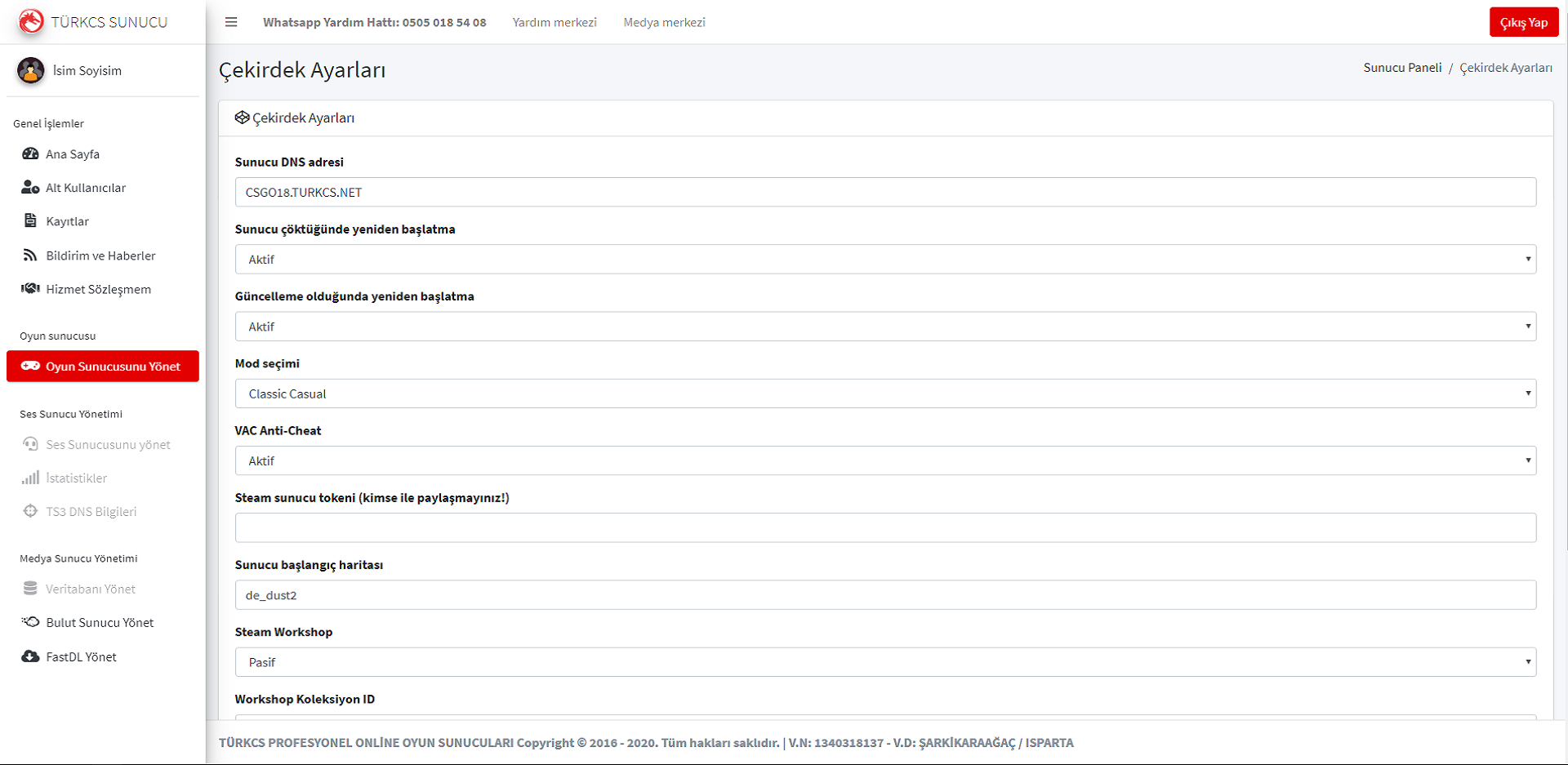The width and height of the screenshot is (1568, 765).
Task: Open the Mod seçimi dropdown showing Classic Casual
Action: coord(884,394)
